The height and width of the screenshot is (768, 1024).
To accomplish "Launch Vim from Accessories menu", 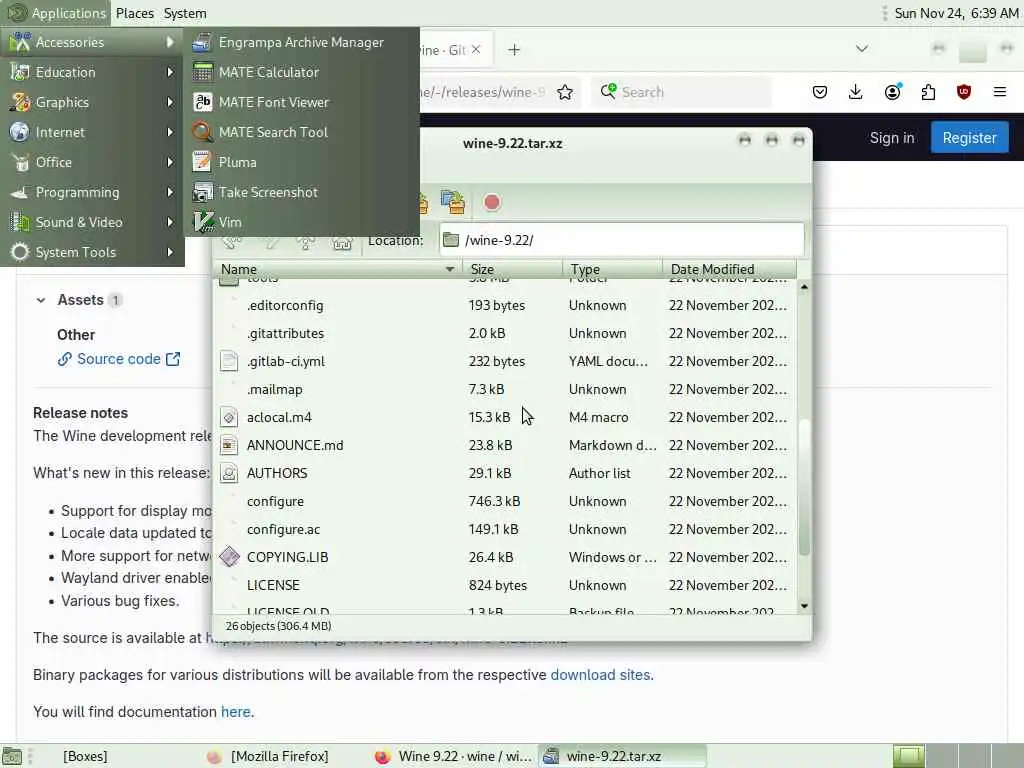I will pos(301,223).
